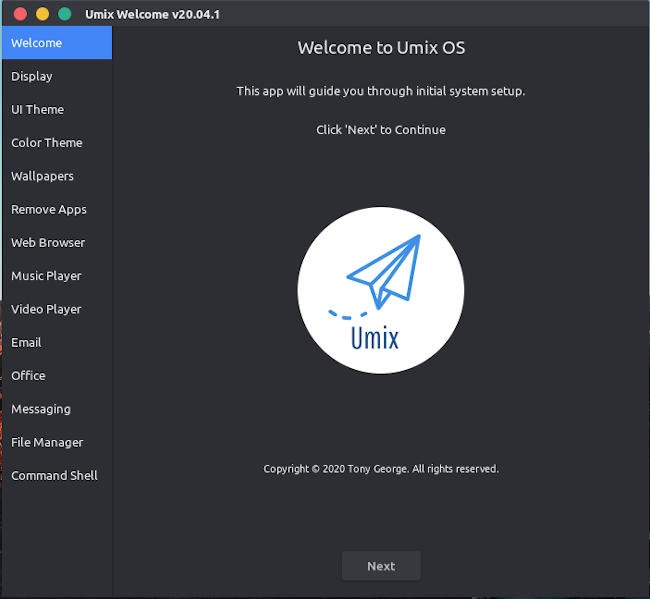Viewport: 650px width, 599px height.
Task: Go to Command Shell section
Action: click(x=57, y=475)
